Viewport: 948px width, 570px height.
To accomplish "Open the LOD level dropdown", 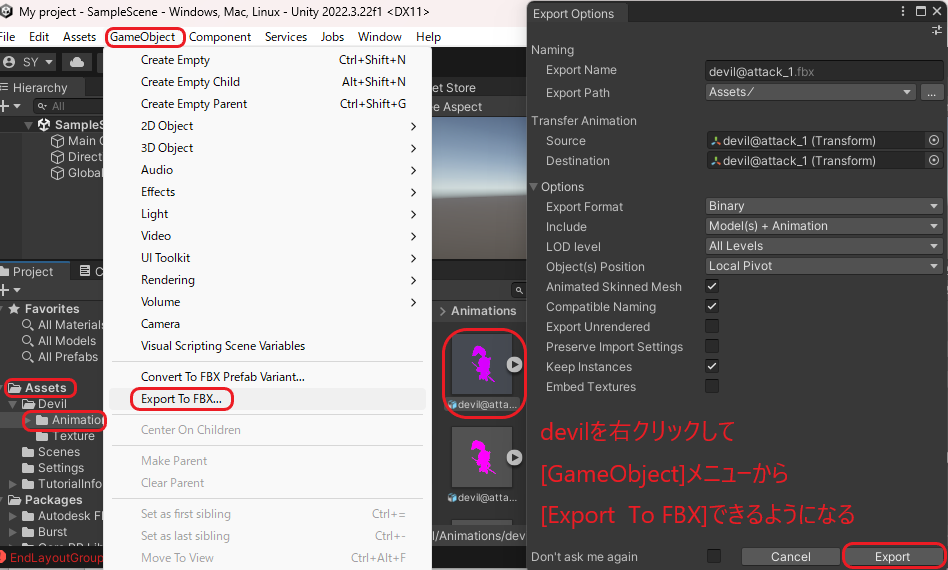I will click(824, 246).
